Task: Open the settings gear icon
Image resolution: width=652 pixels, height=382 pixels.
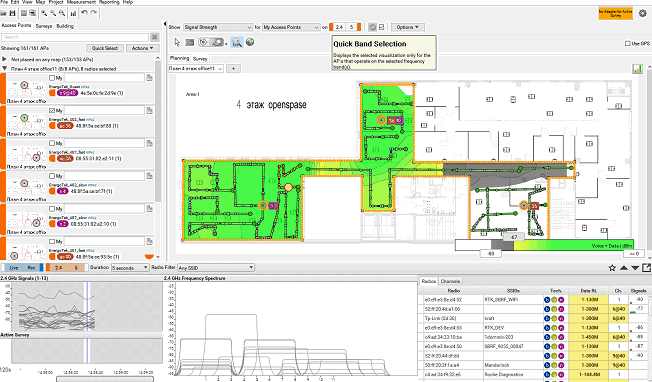Action: pos(642,13)
